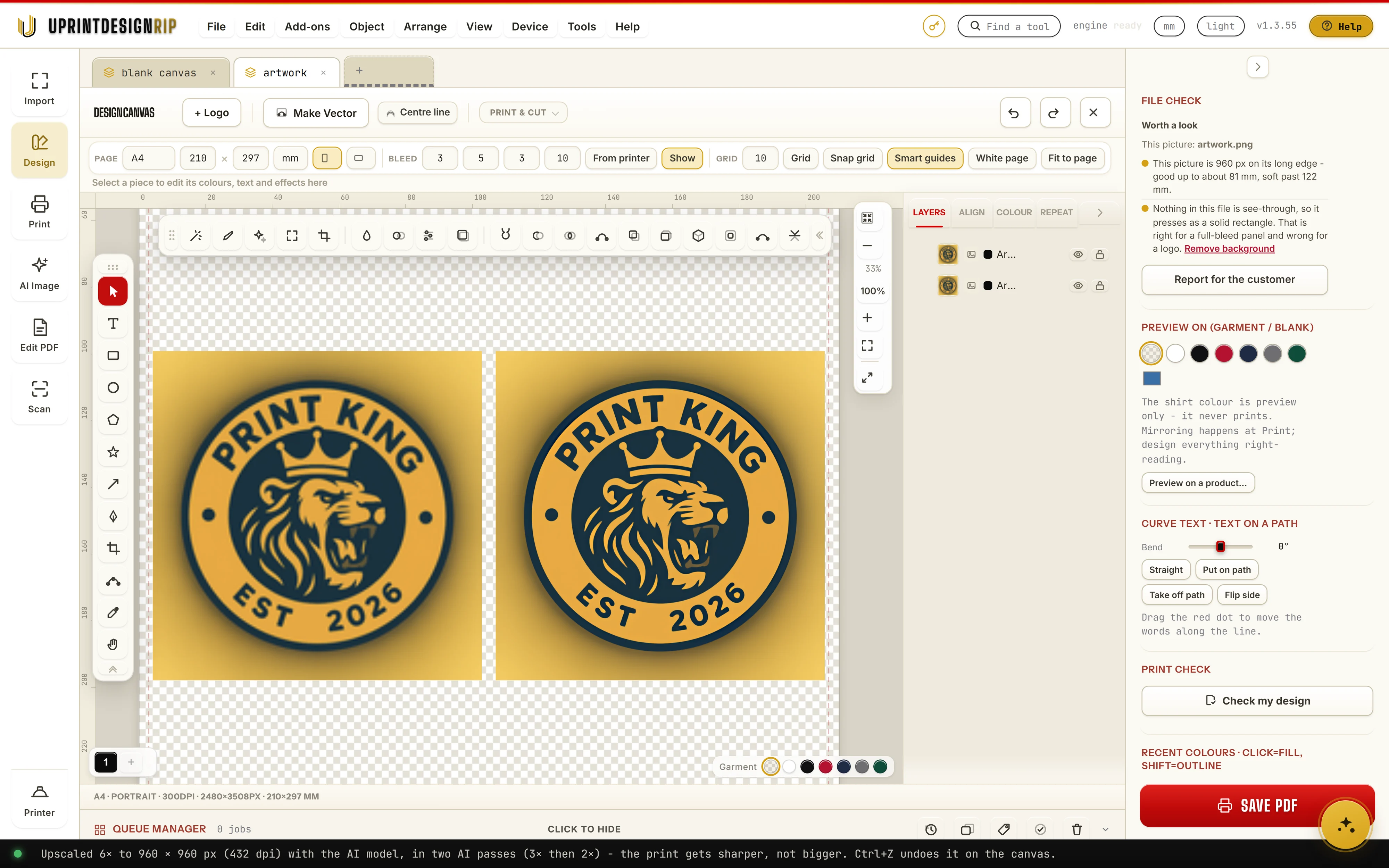Choose the ellipse shape tool
Viewport: 1389px width, 868px height.
[x=113, y=388]
